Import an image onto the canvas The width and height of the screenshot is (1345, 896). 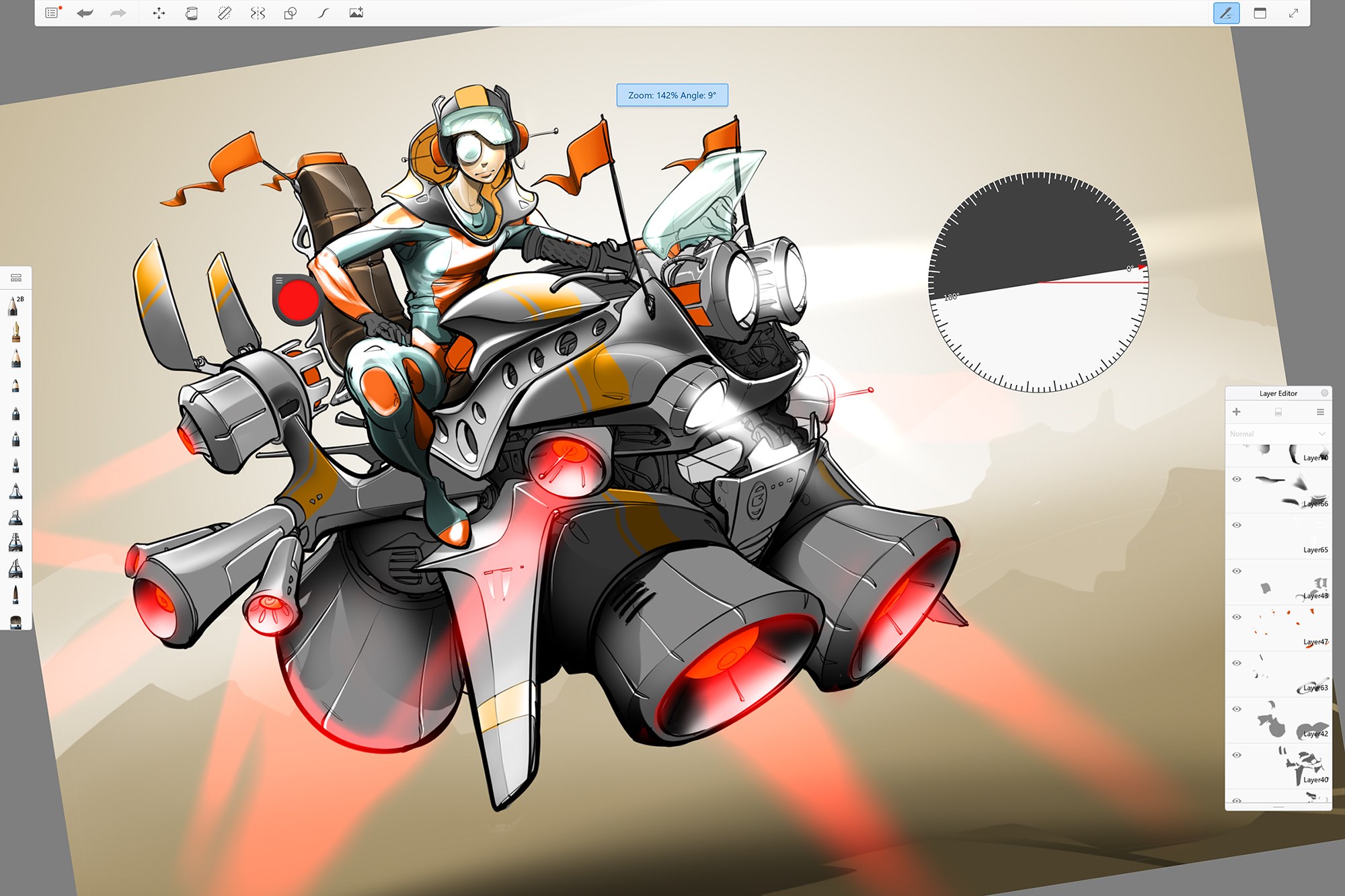click(356, 13)
